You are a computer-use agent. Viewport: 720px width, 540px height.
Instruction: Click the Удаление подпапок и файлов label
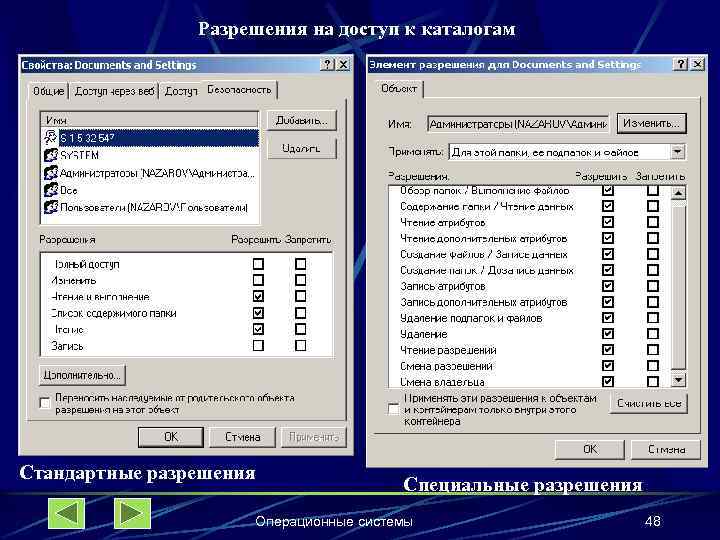point(471,318)
